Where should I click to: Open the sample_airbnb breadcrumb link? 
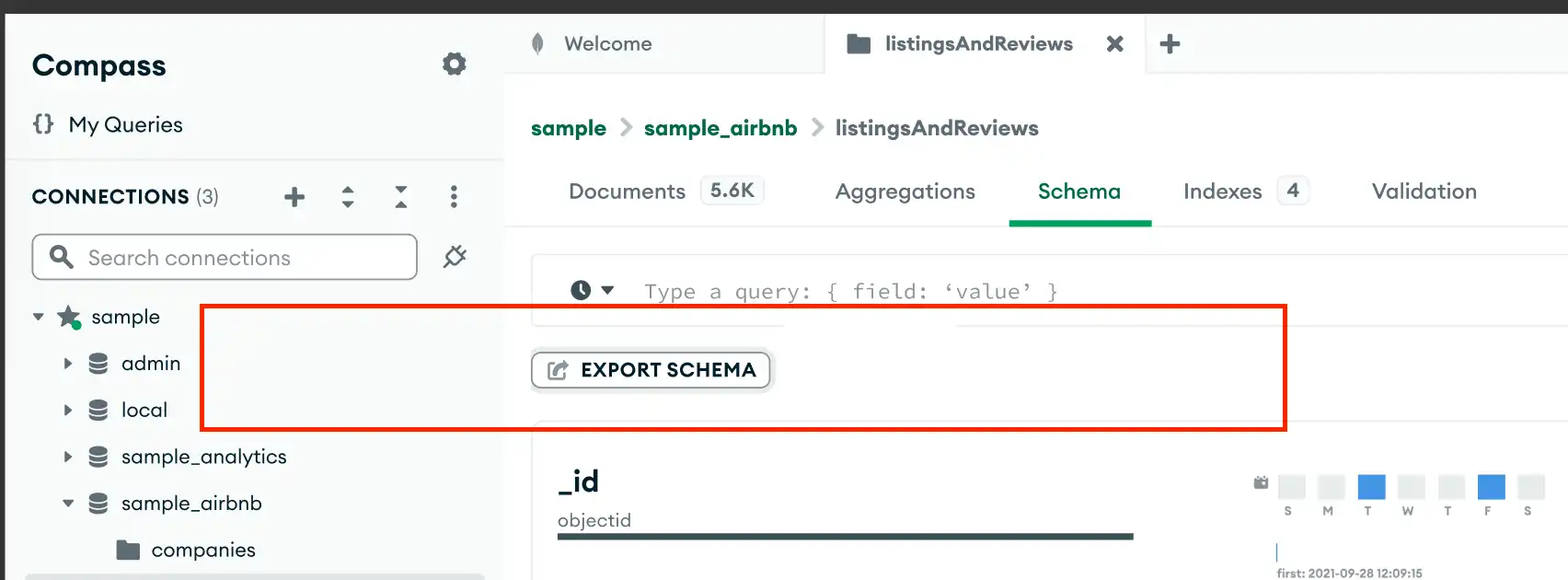(720, 128)
